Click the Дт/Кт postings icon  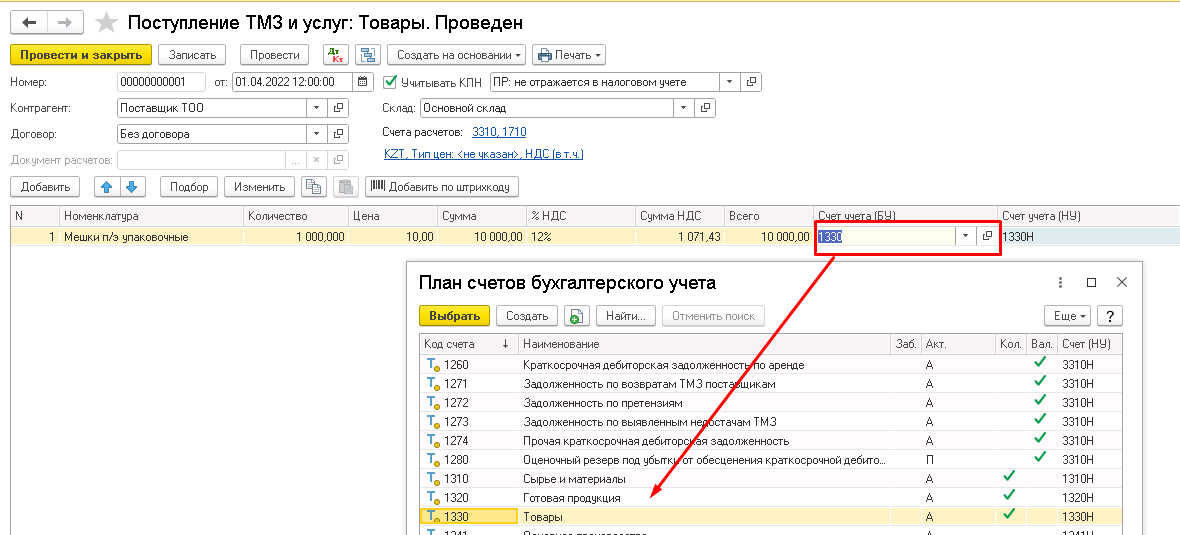[x=334, y=55]
